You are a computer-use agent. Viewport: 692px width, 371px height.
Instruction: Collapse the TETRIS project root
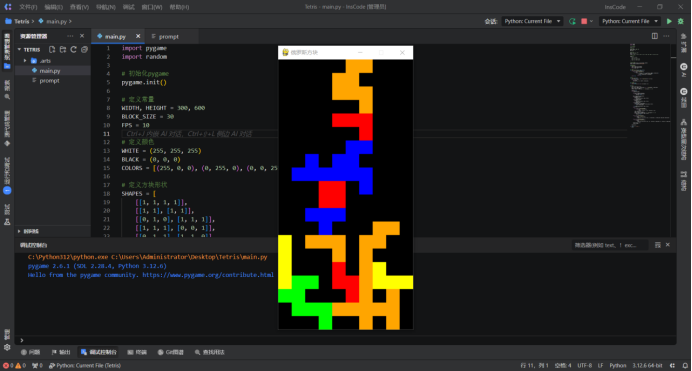(x=19, y=49)
